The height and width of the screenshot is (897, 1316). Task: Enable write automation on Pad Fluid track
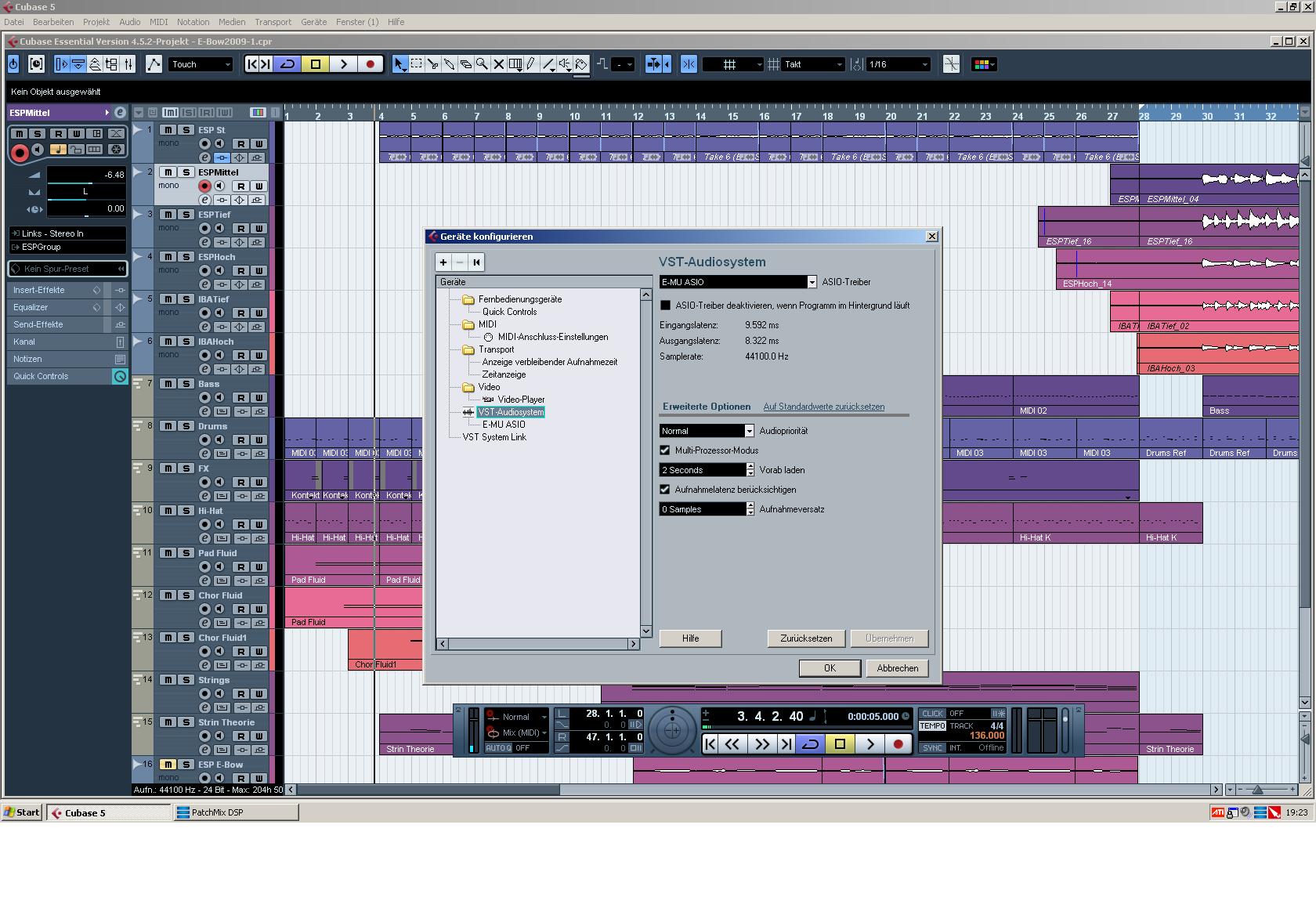(258, 566)
